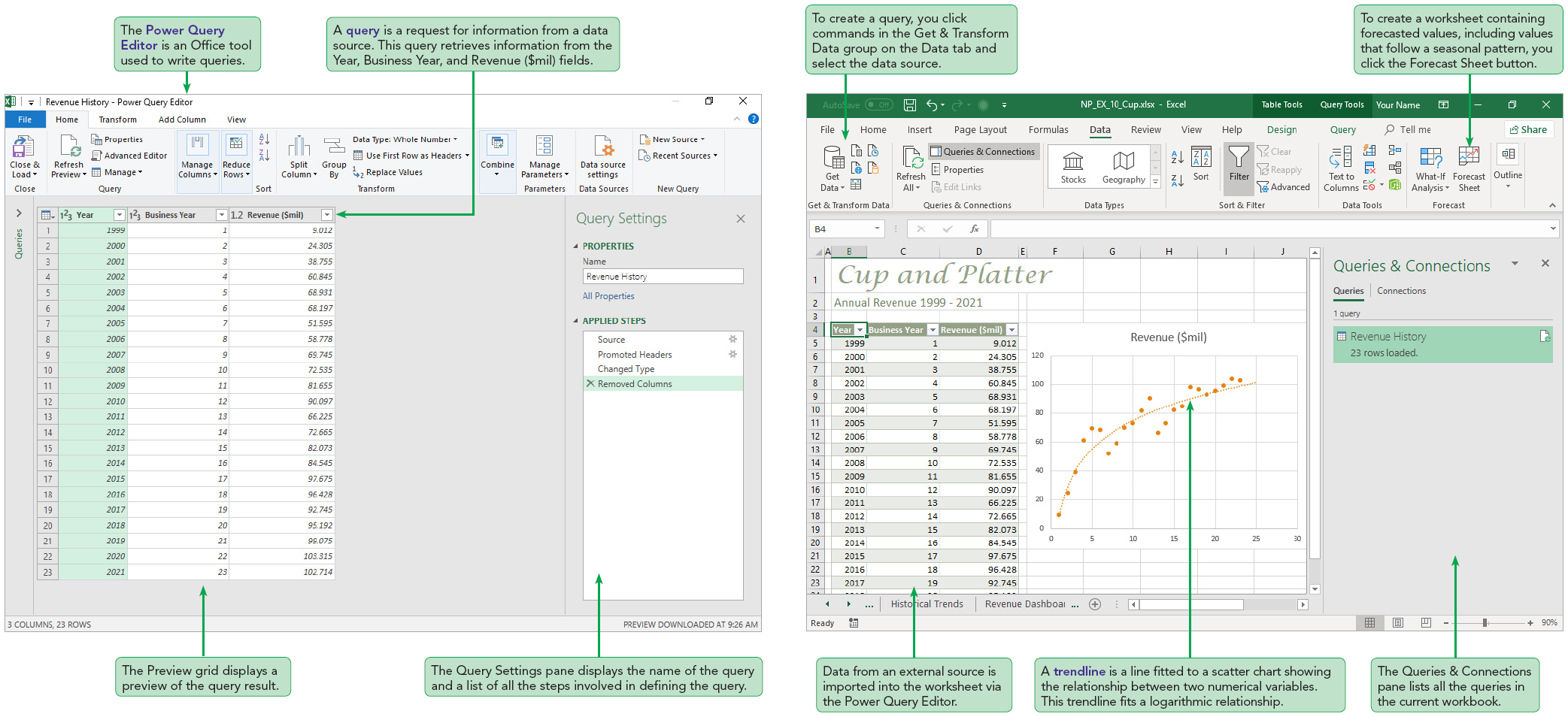1568x717 pixels.
Task: Click the Advanced filter button
Action: tap(1284, 187)
